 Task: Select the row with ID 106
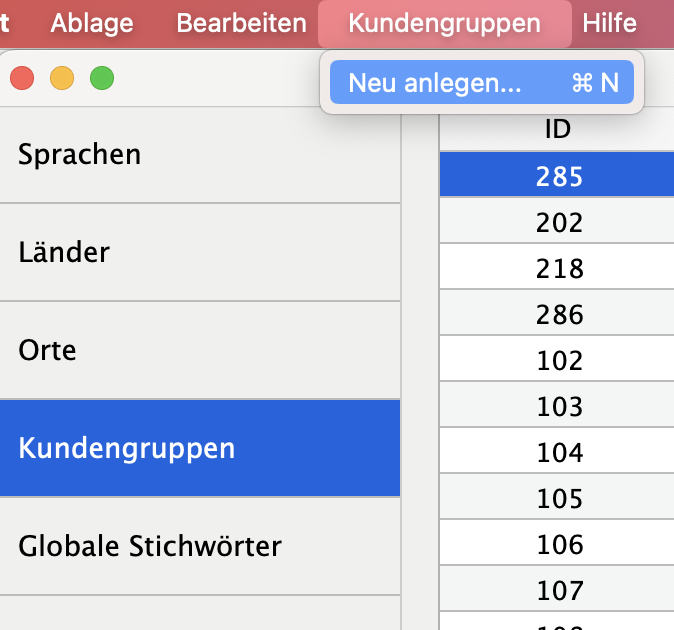click(x=557, y=545)
